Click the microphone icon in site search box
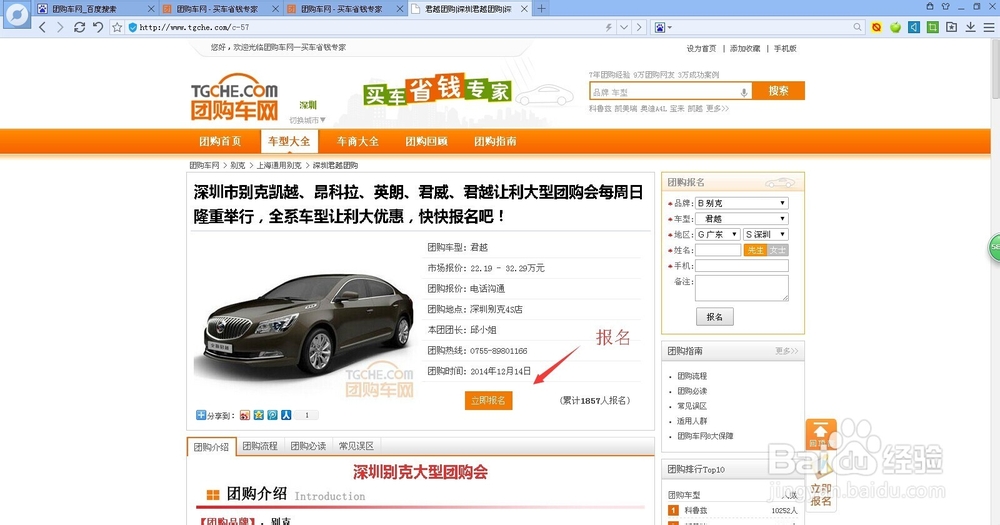1000x525 pixels. tap(744, 92)
